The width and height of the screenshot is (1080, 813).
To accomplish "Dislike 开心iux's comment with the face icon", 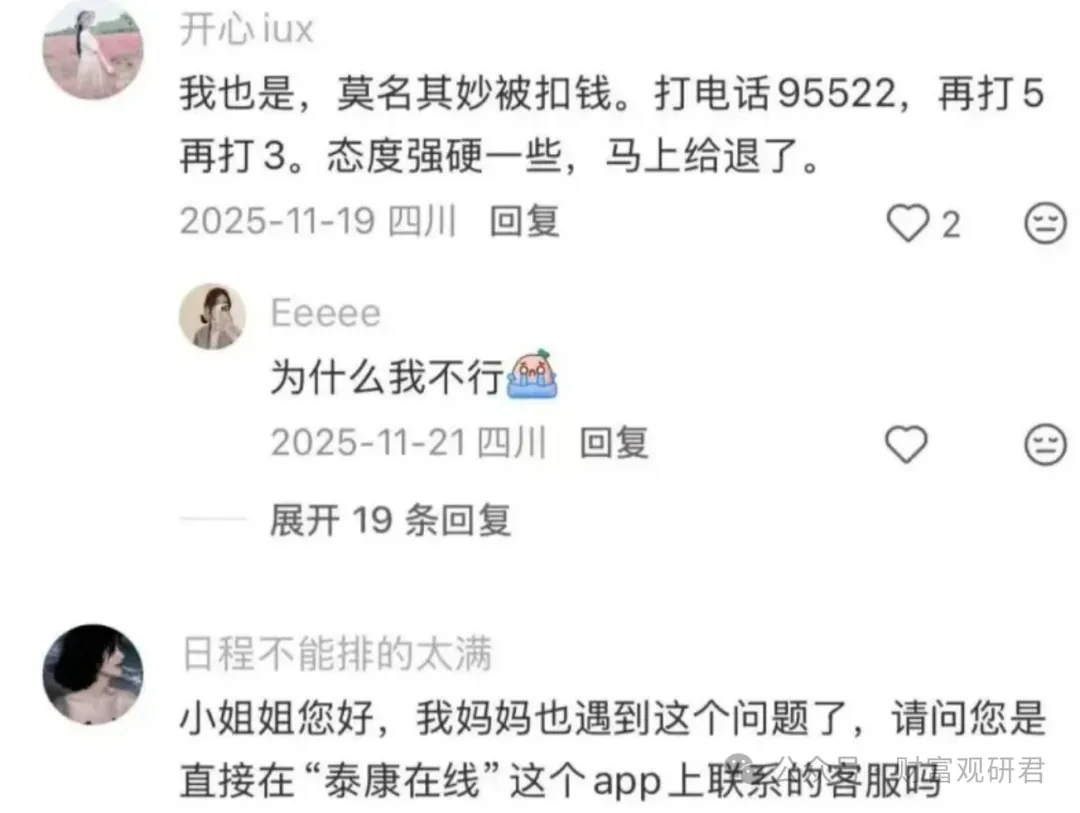I will coord(1046,223).
